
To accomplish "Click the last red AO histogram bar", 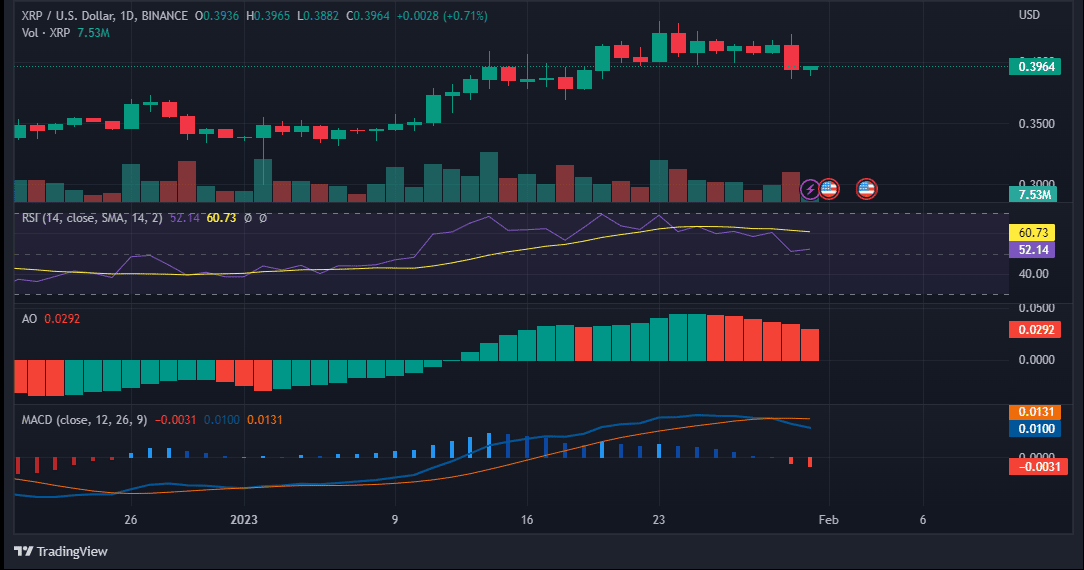I will click(810, 345).
